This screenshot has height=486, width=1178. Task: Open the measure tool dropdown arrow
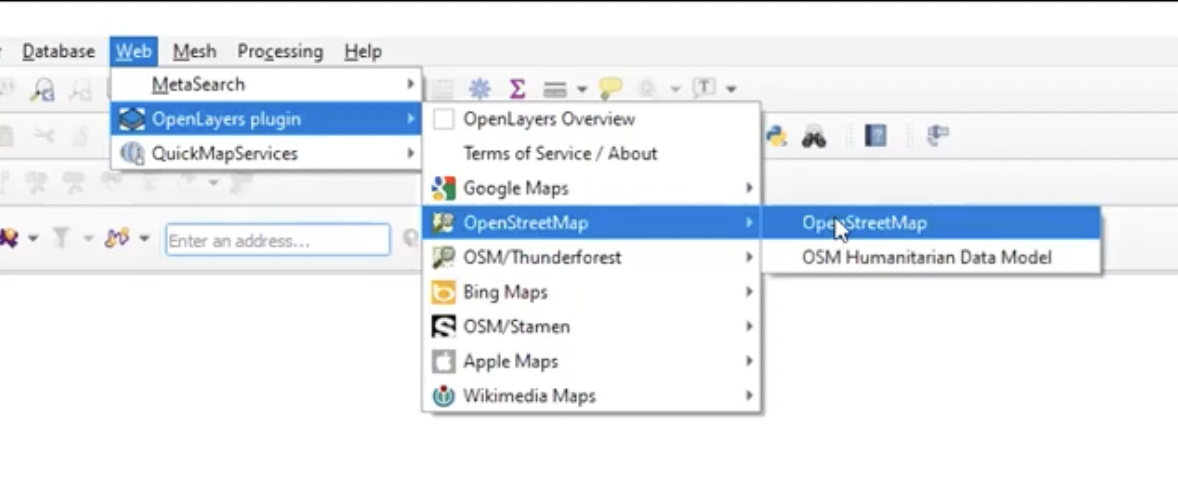pyautogui.click(x=581, y=90)
